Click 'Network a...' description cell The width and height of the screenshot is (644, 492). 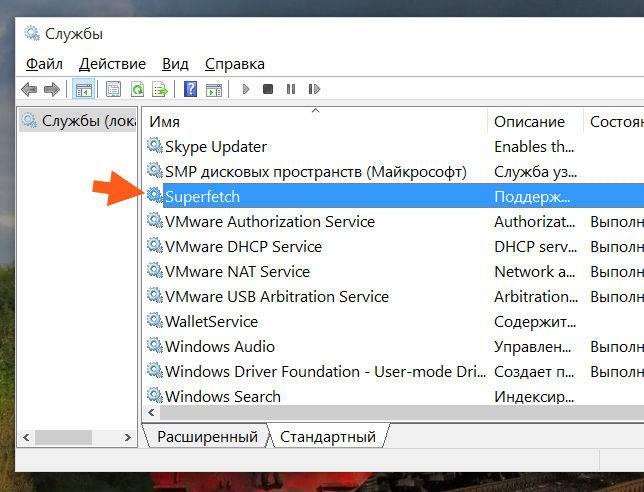[534, 272]
